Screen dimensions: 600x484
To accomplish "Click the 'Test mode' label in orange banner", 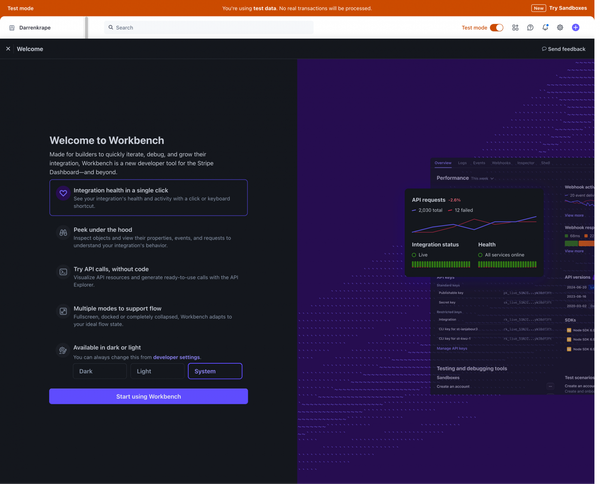I will point(20,8).
